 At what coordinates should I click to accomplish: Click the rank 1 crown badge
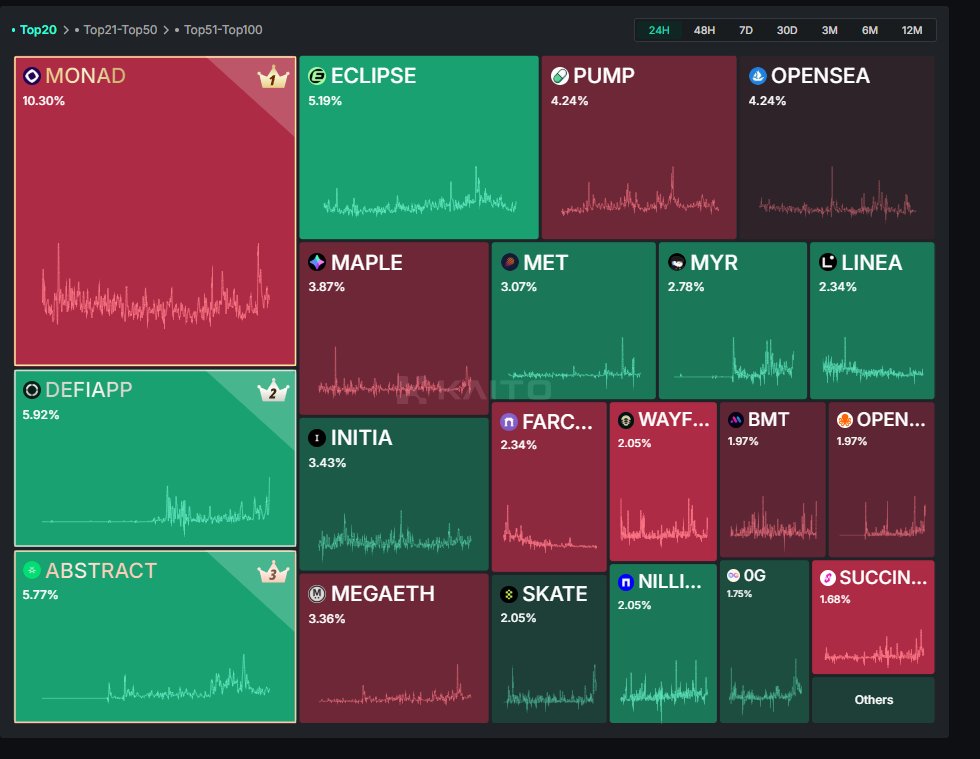pyautogui.click(x=273, y=78)
